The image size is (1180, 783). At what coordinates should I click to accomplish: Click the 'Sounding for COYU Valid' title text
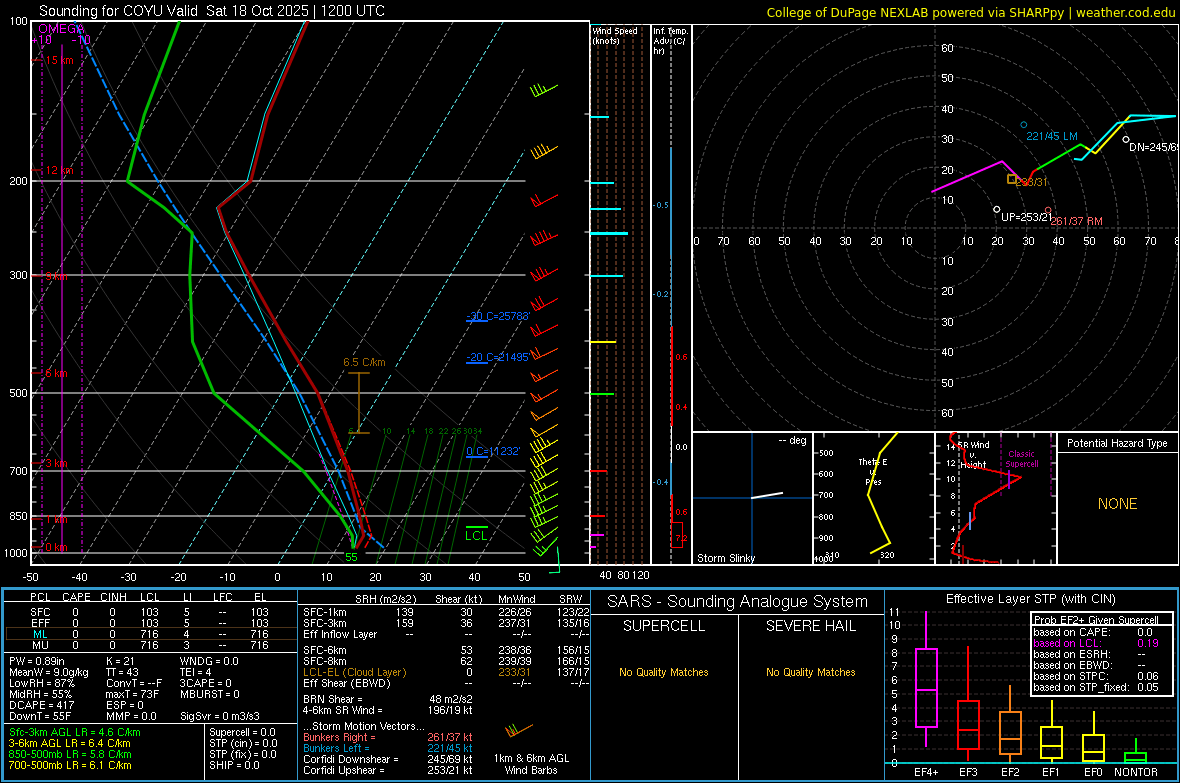point(120,11)
